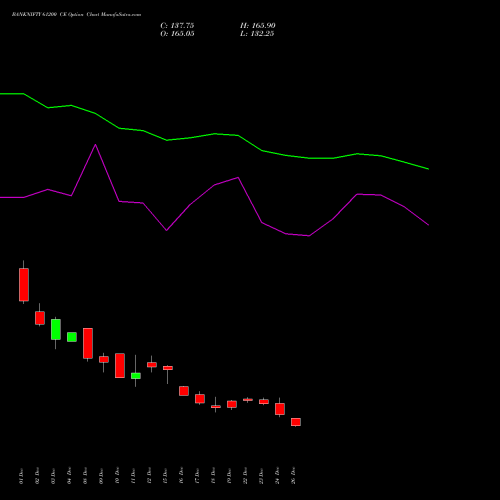This screenshot has height=500, width=500.
Task: Click the green candle for 03 Dec
Action: click(x=56, y=329)
